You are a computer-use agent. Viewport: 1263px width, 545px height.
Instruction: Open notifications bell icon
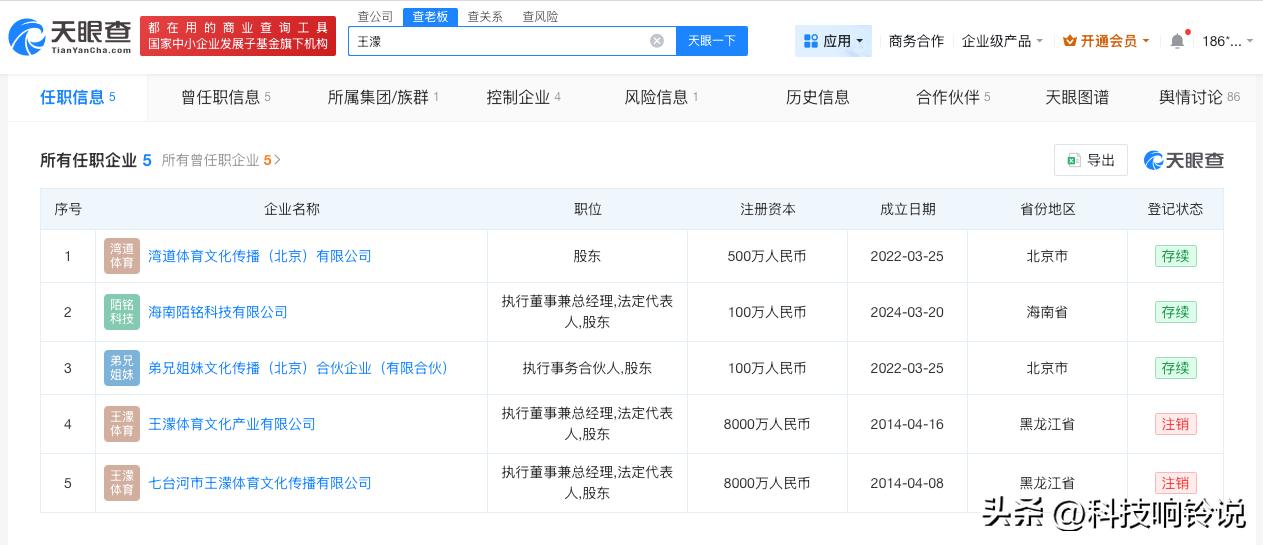(1177, 41)
